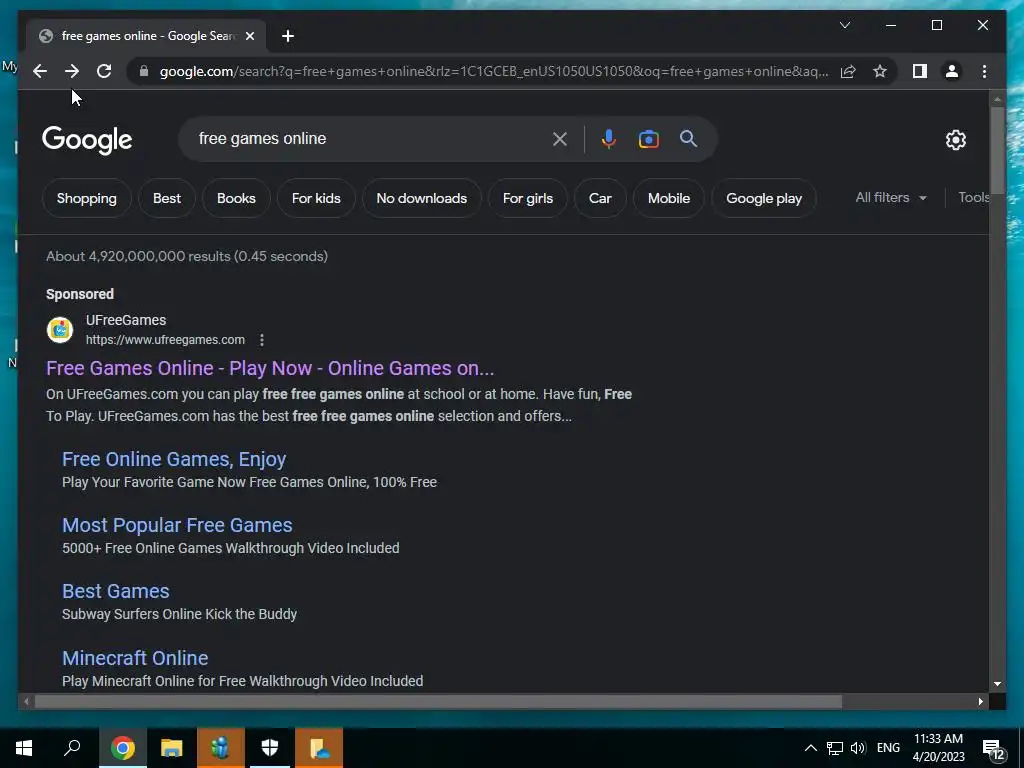Viewport: 1024px width, 768px height.
Task: Open the Chrome profile menu
Action: [x=952, y=71]
